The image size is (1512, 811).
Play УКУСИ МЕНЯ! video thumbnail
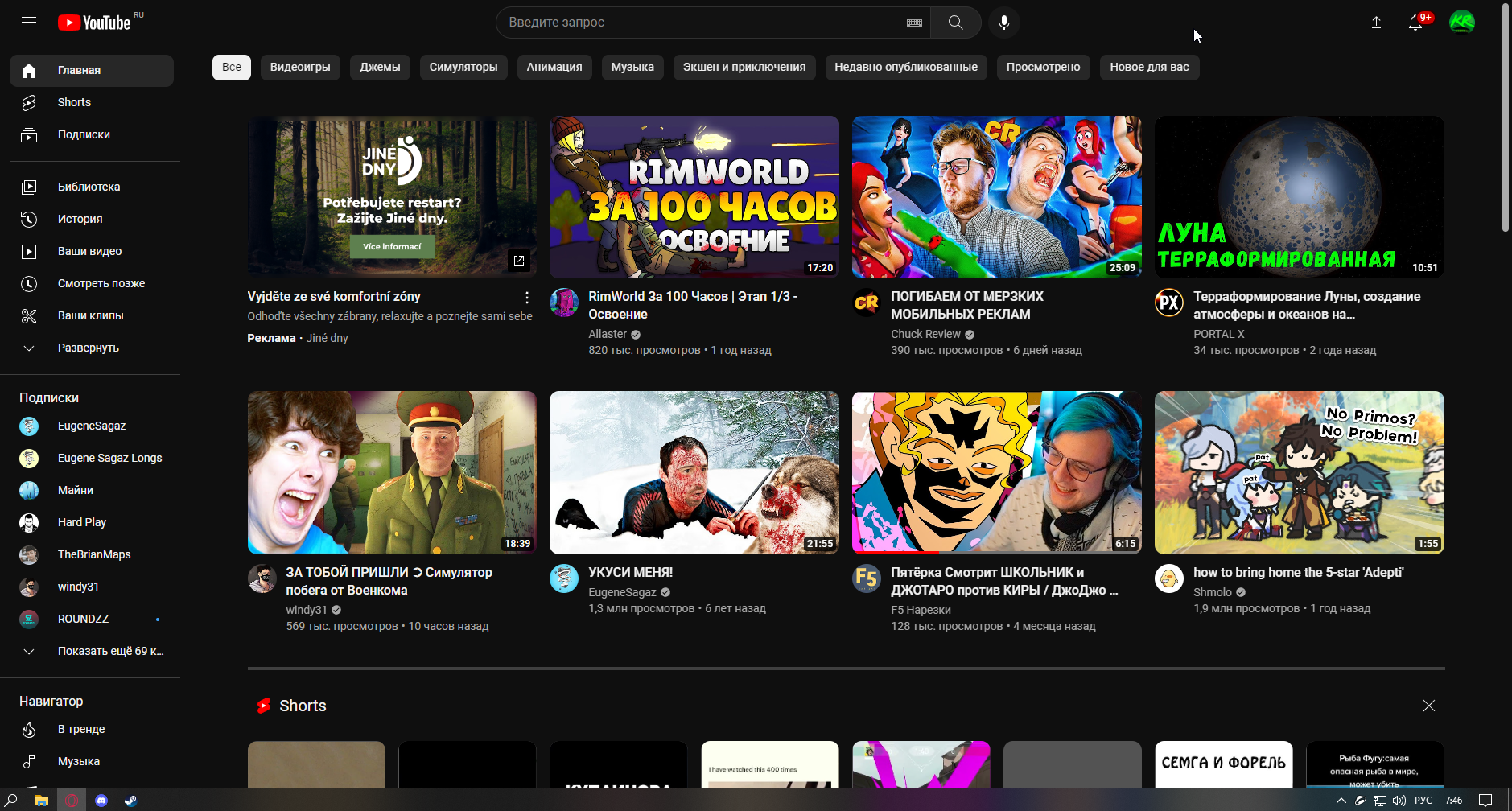tap(694, 472)
